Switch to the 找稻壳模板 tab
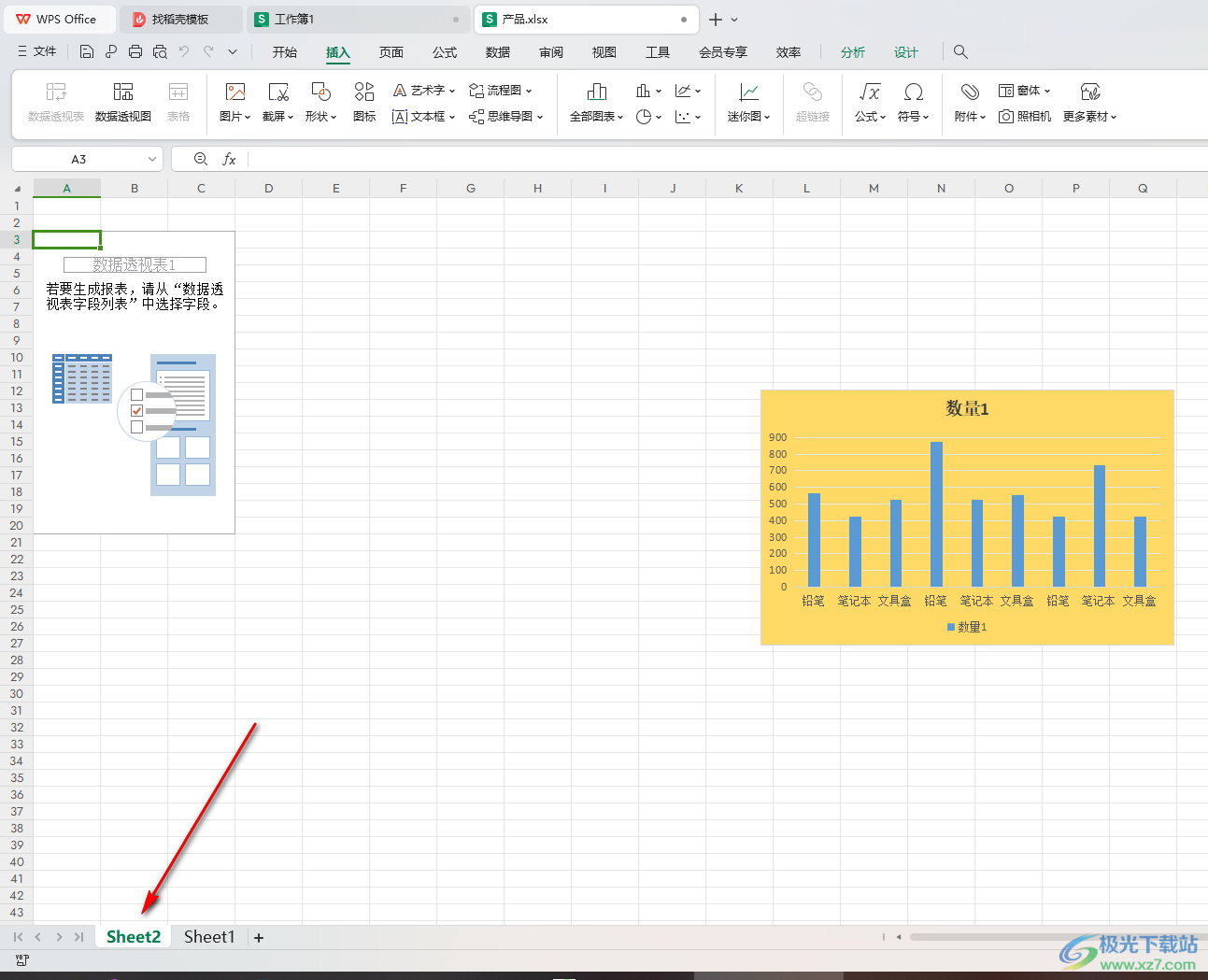The image size is (1208, 980). [x=180, y=20]
